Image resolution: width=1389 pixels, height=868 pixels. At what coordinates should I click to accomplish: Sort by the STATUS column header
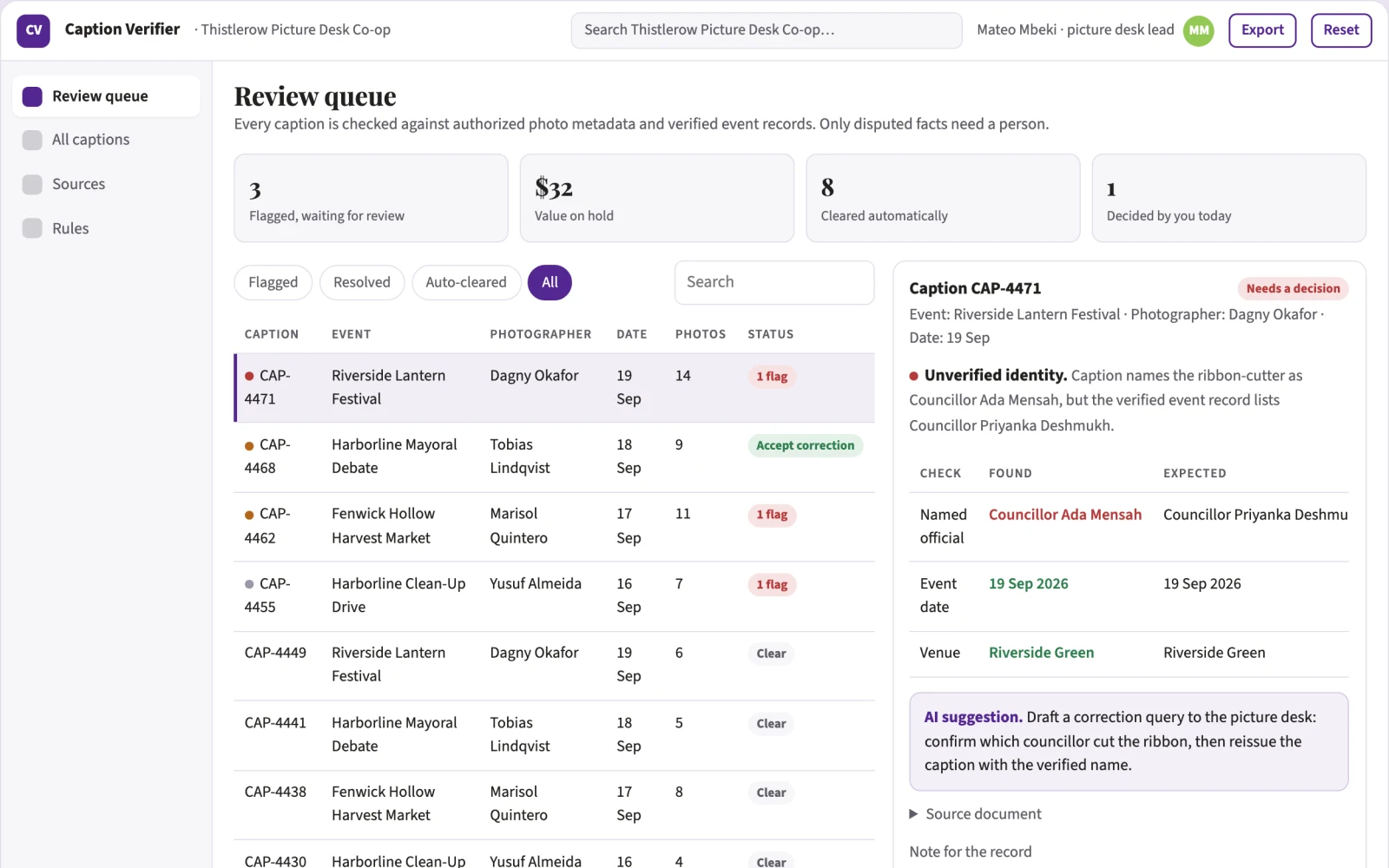pos(771,334)
